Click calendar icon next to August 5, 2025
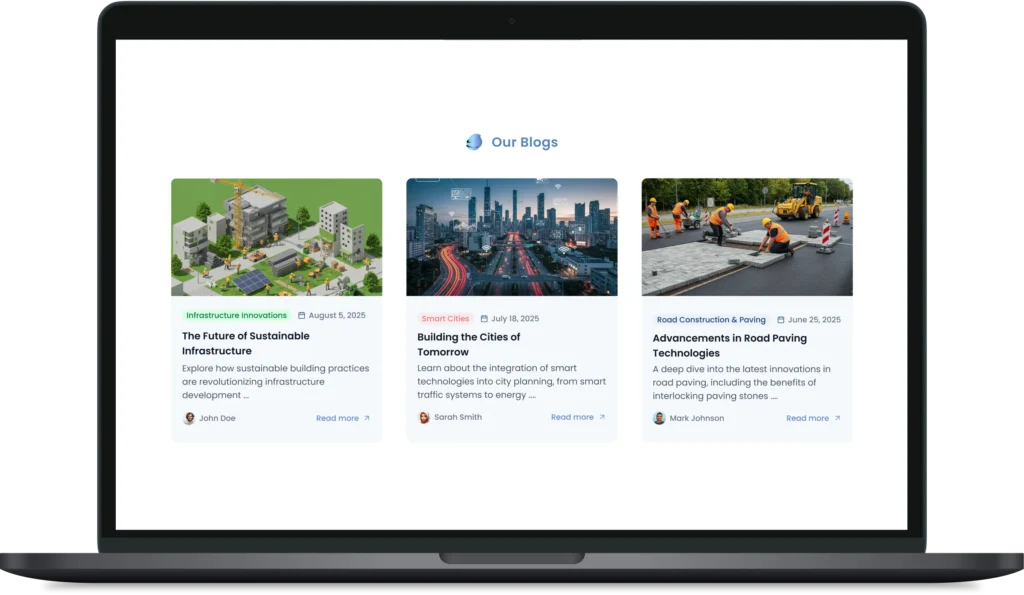Screen dimensions: 1024x595 (x=302, y=316)
